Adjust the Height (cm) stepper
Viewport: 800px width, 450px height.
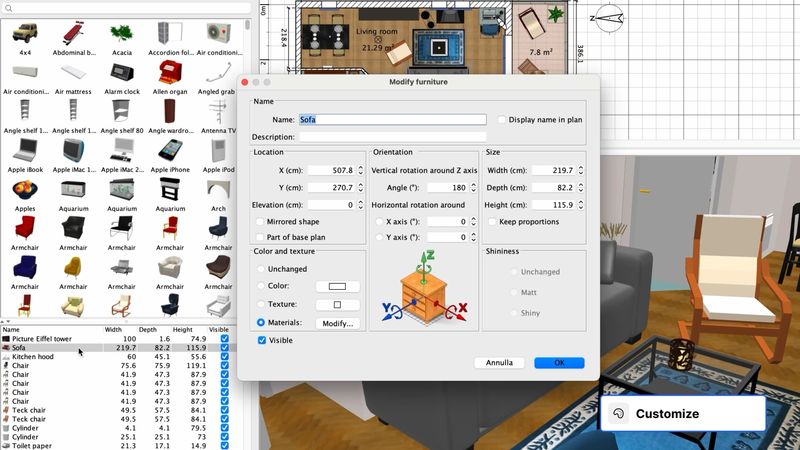point(581,205)
